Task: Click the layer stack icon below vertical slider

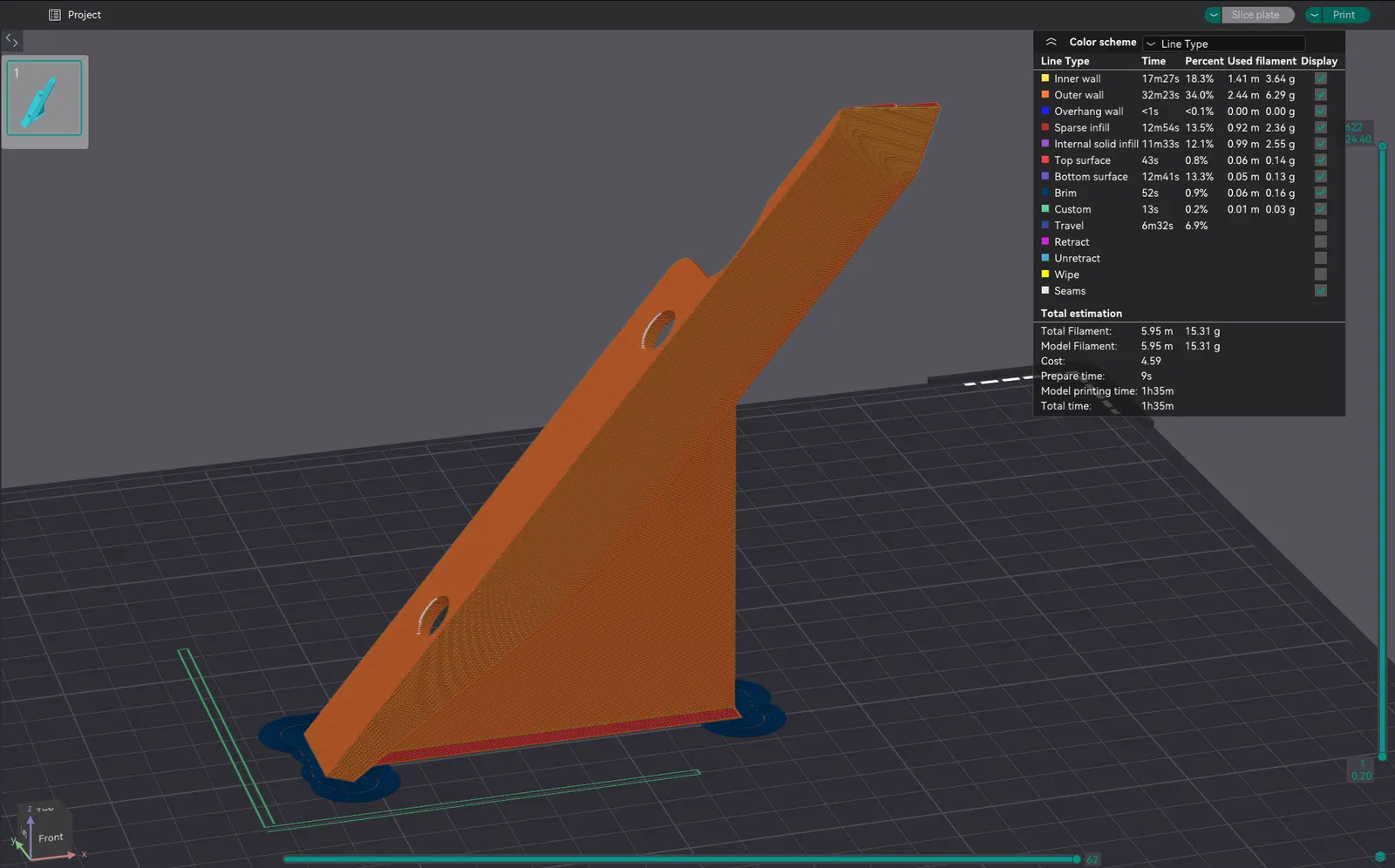Action: 1380,857
